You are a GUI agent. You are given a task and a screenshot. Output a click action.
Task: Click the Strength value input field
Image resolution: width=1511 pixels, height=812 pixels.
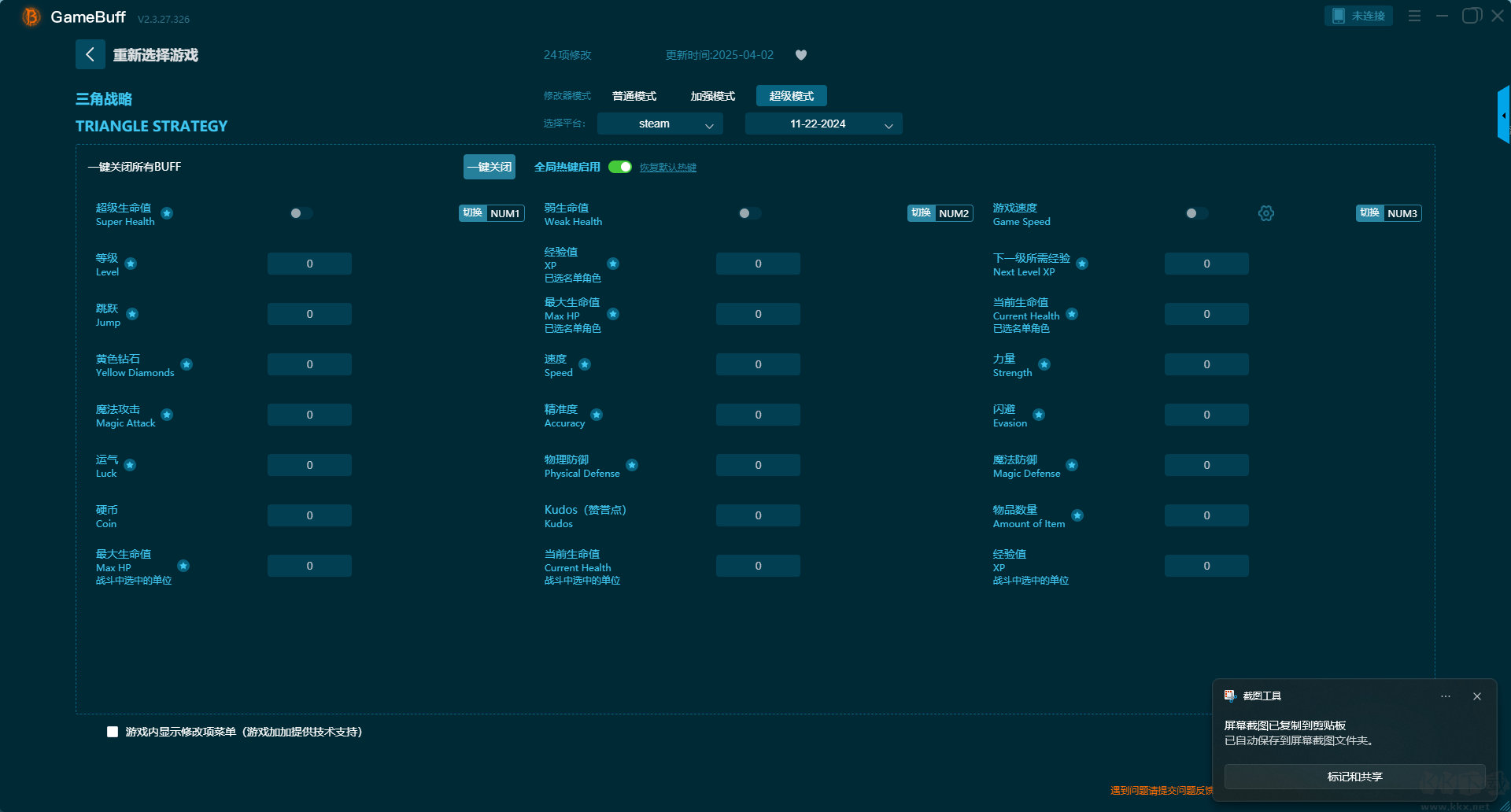coord(1206,364)
